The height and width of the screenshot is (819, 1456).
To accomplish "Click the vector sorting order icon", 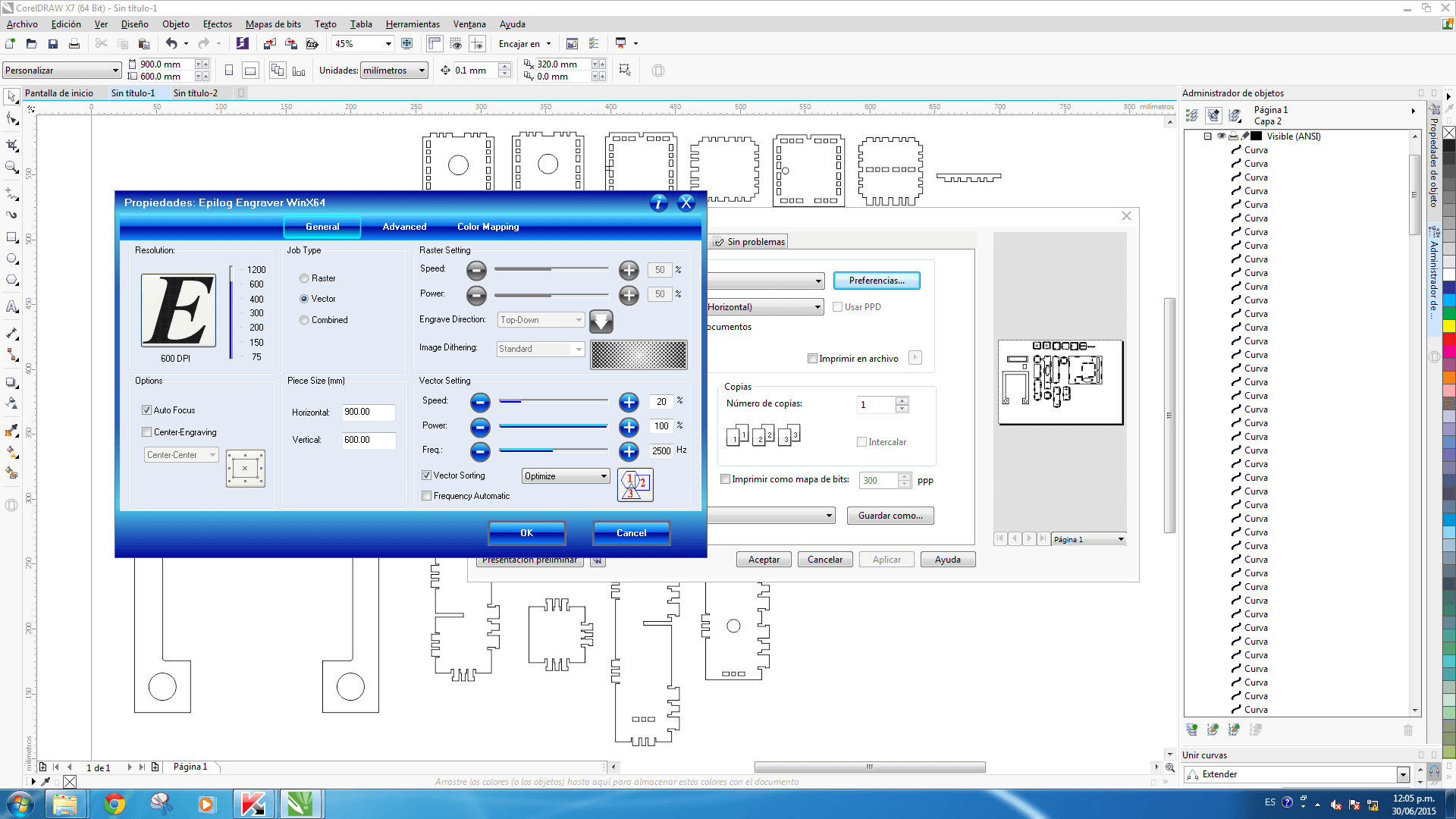I will tap(635, 485).
